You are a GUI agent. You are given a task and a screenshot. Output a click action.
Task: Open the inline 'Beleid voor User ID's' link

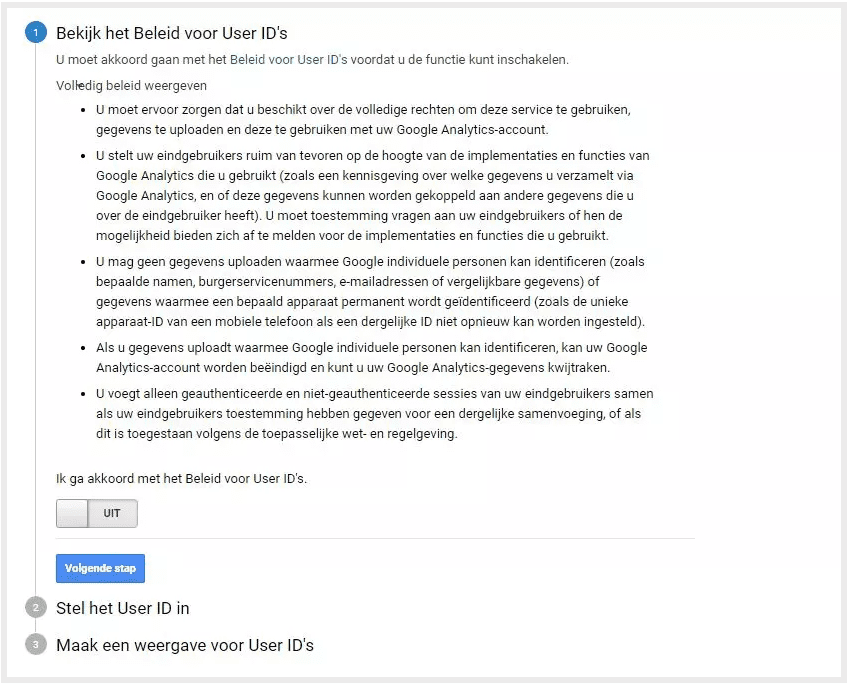pyautogui.click(x=288, y=59)
